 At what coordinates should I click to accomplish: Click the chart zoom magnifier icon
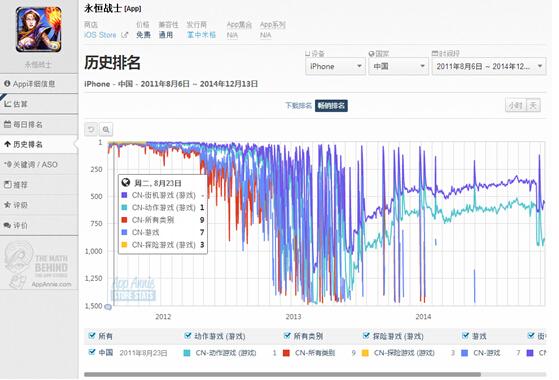(x=106, y=129)
